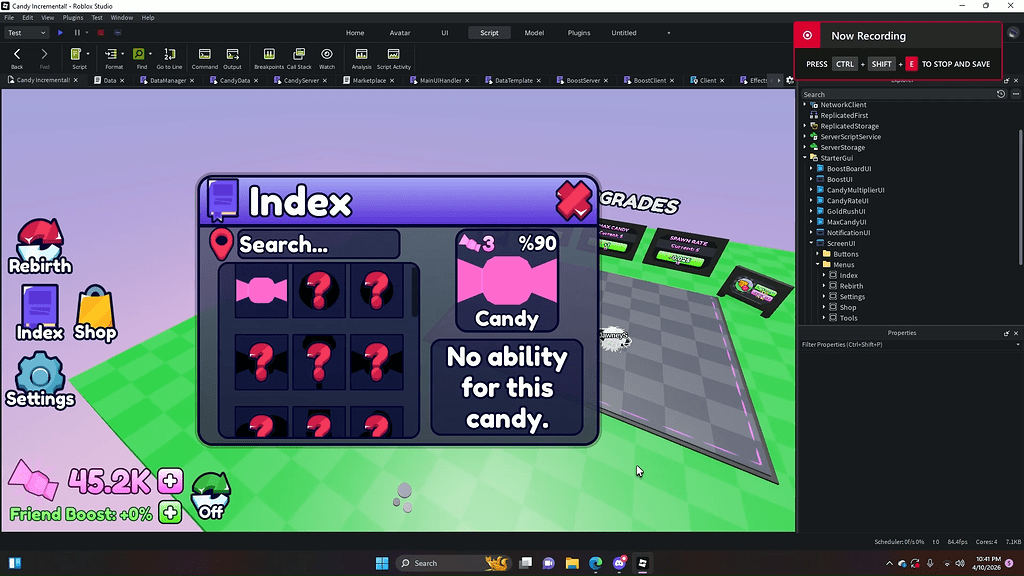Select ServerStorage in Explorer
1024x576 pixels.
point(842,147)
